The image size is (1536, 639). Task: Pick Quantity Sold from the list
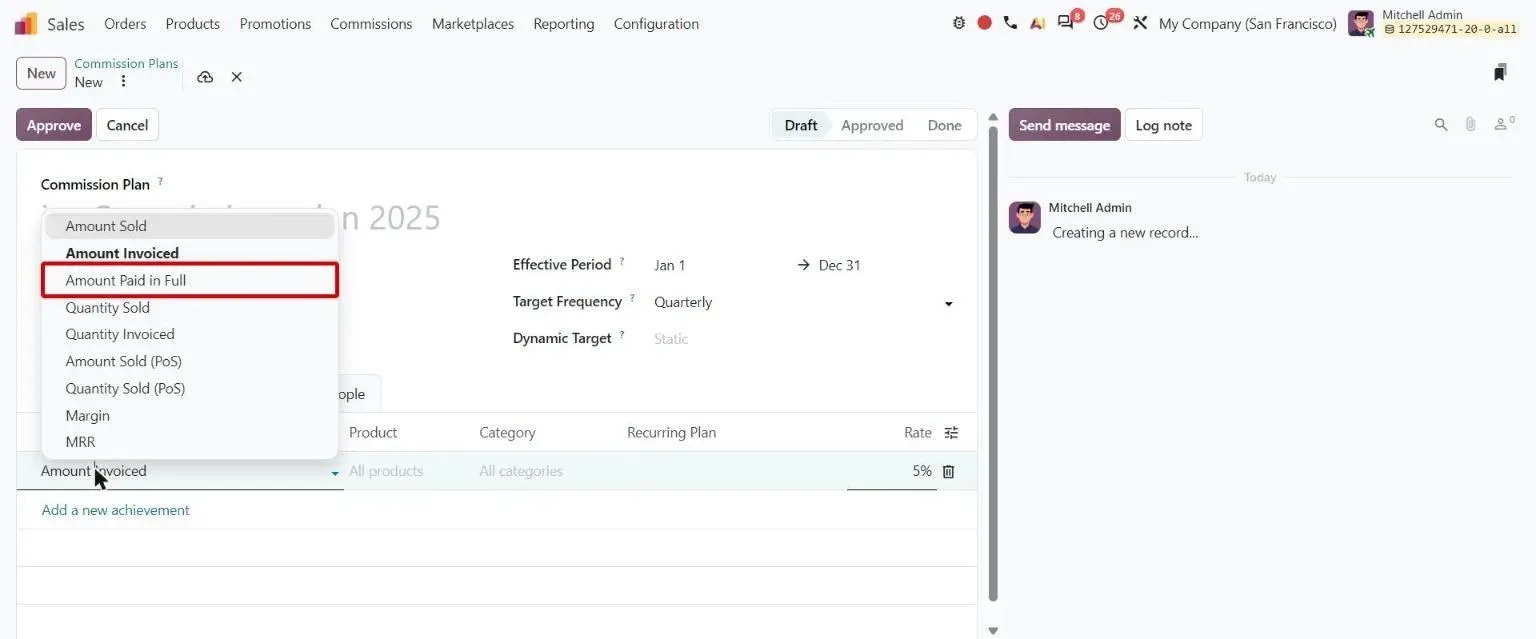(x=190, y=307)
